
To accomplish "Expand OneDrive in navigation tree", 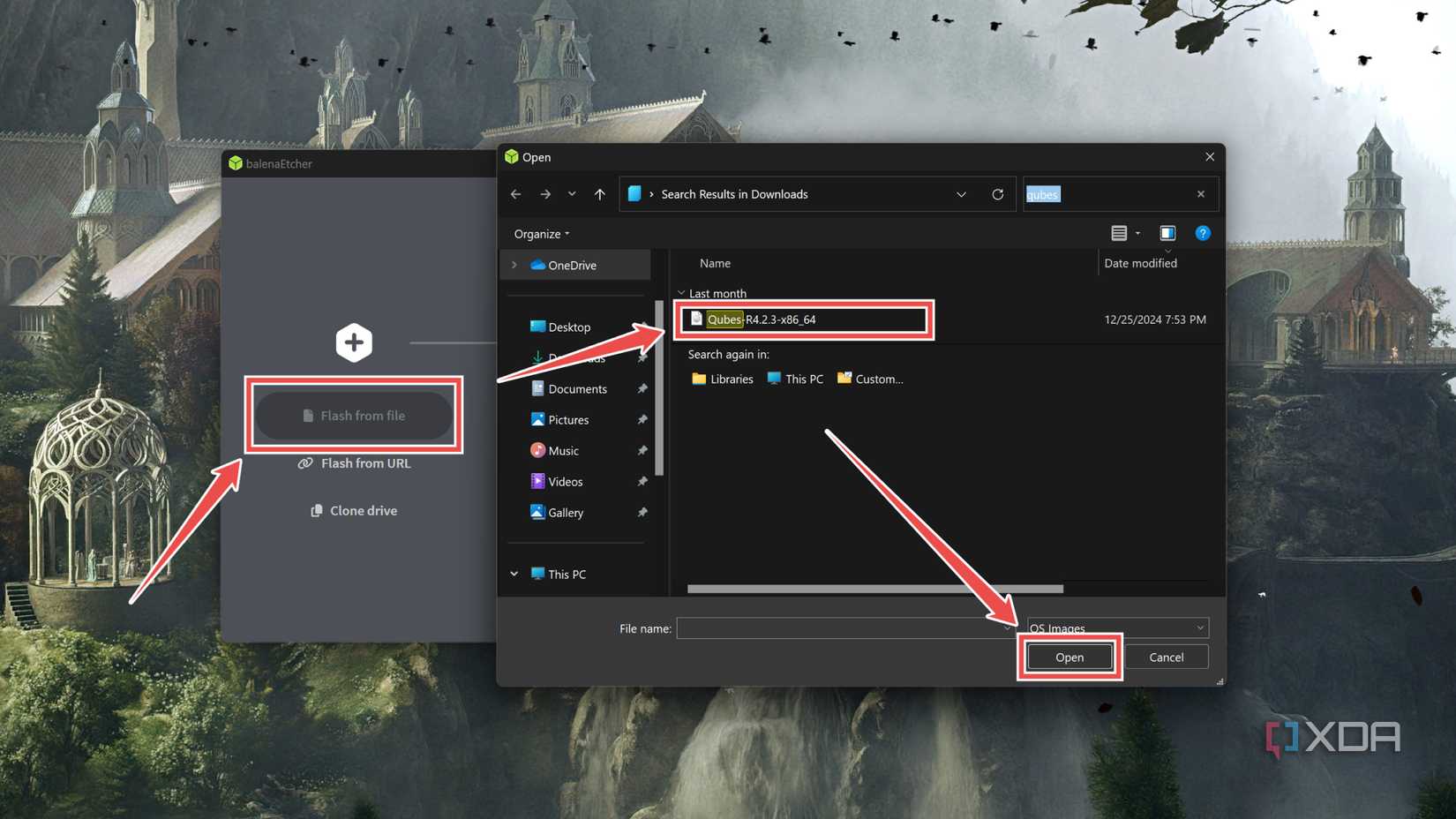I will pos(514,265).
